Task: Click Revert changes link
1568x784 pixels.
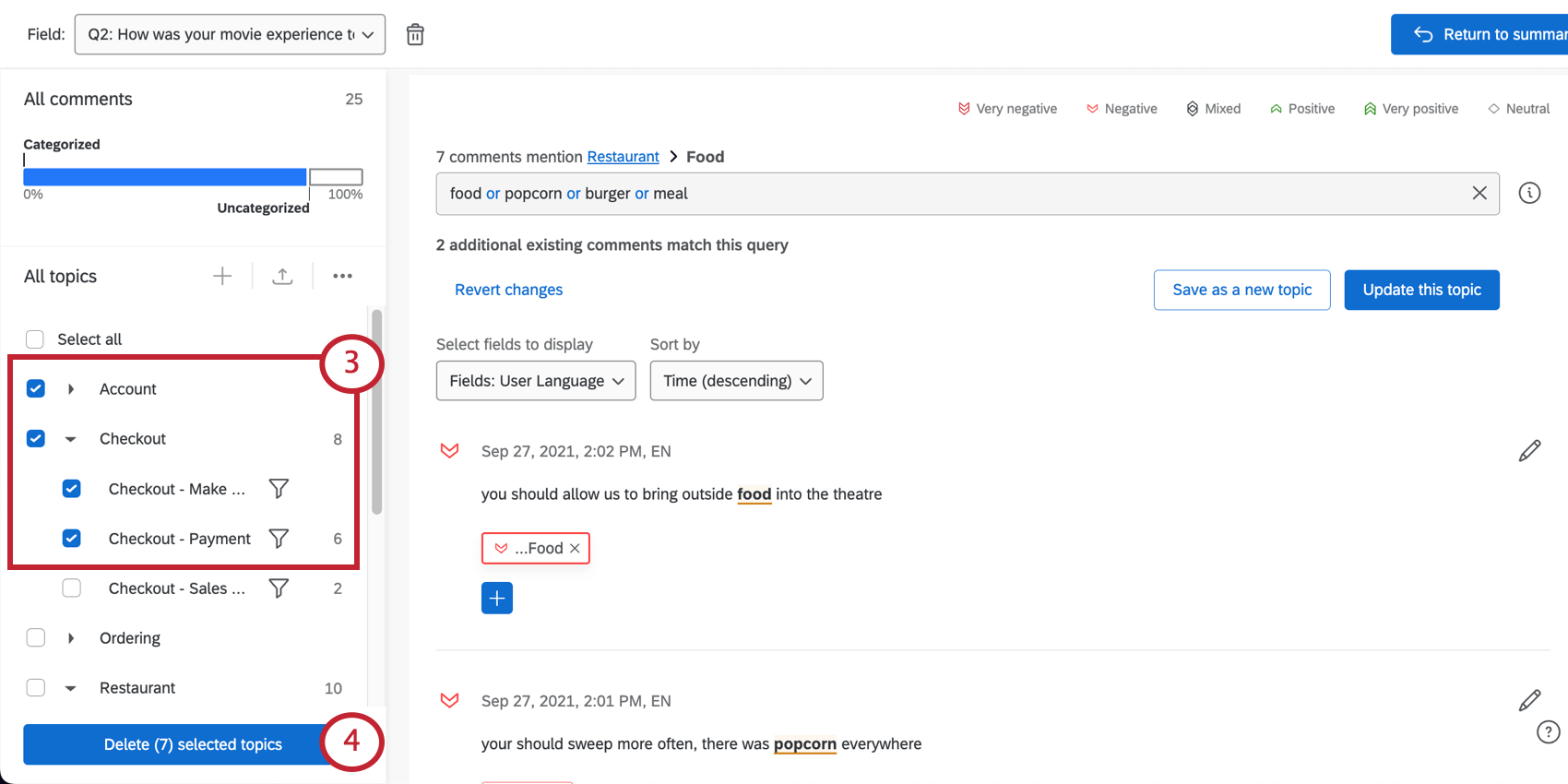Action: coord(508,289)
